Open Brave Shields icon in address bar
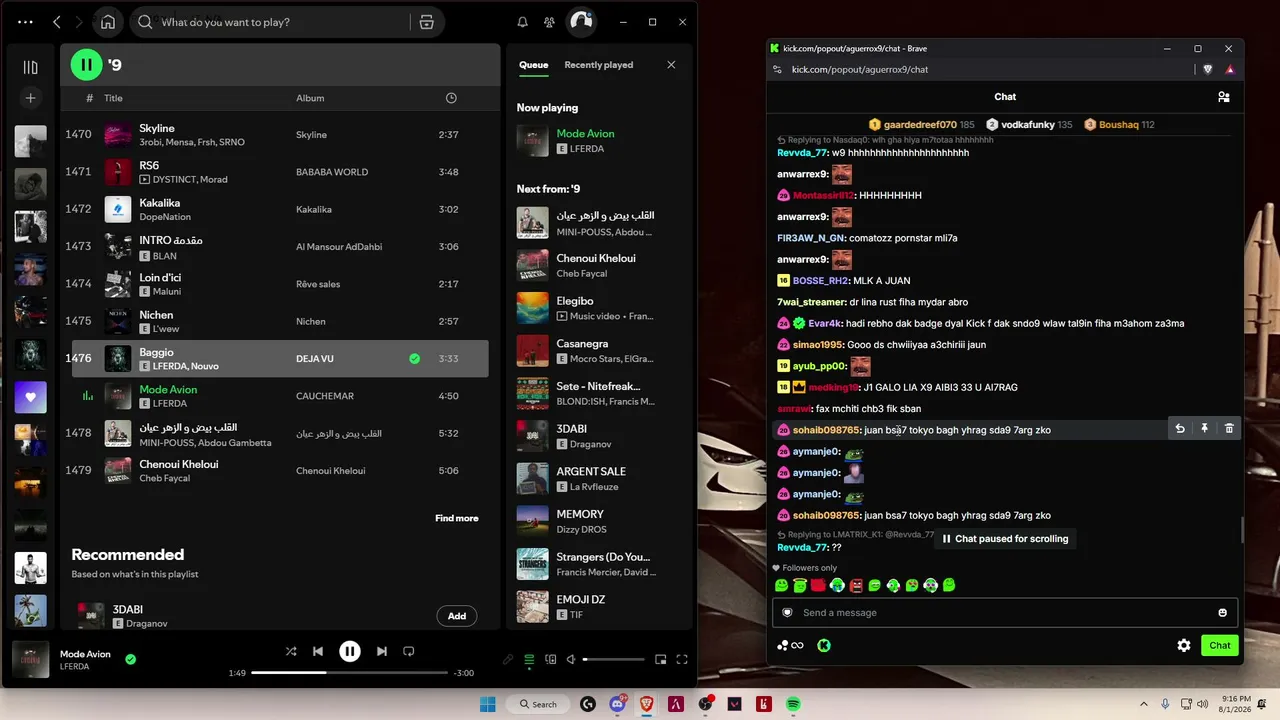Image resolution: width=1280 pixels, height=720 pixels. click(1207, 69)
